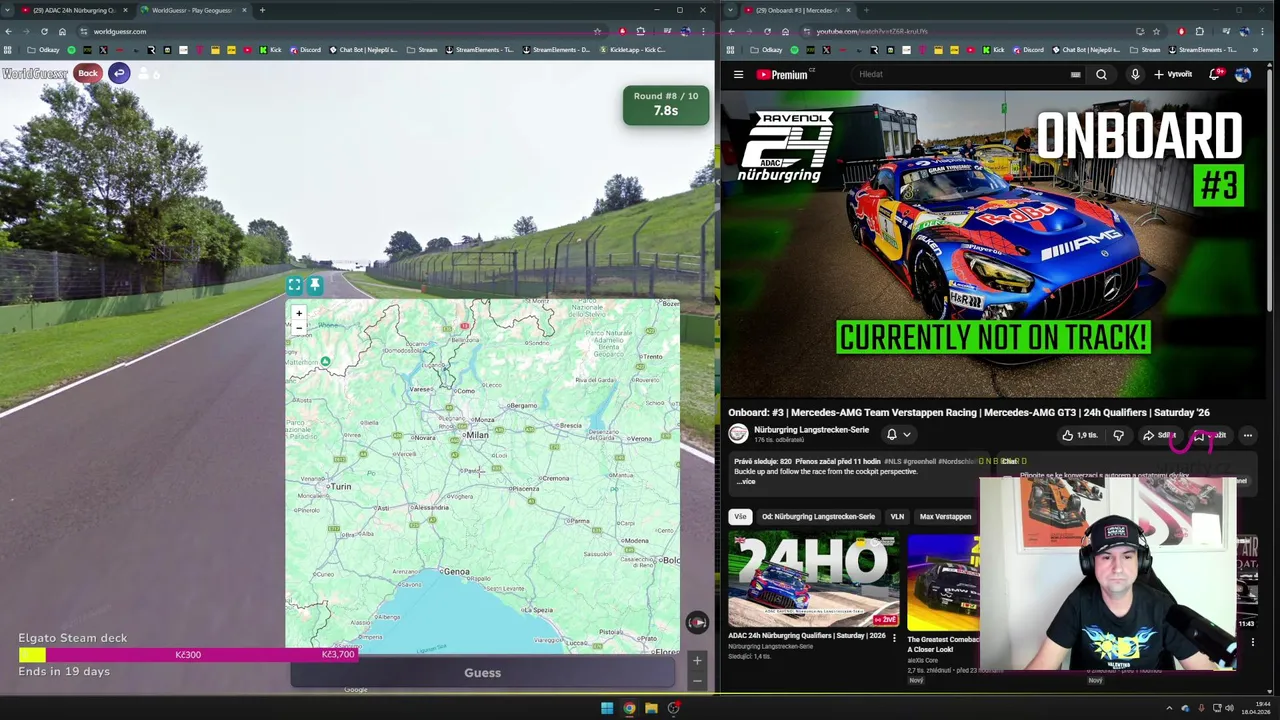Open the YouTube account avatar menu

(1243, 74)
